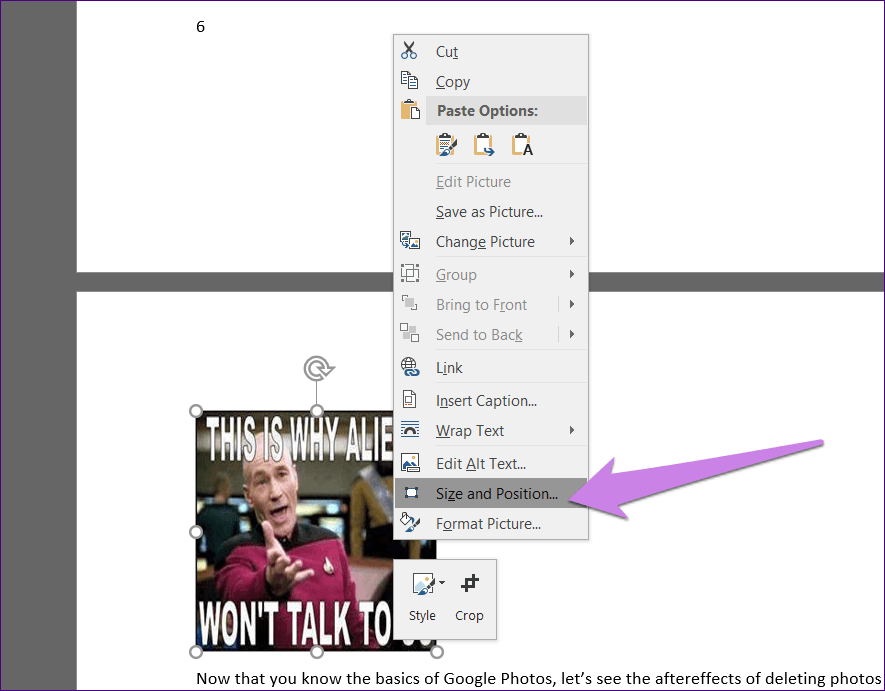
Task: Click the Link globe icon
Action: pyautogui.click(x=410, y=367)
